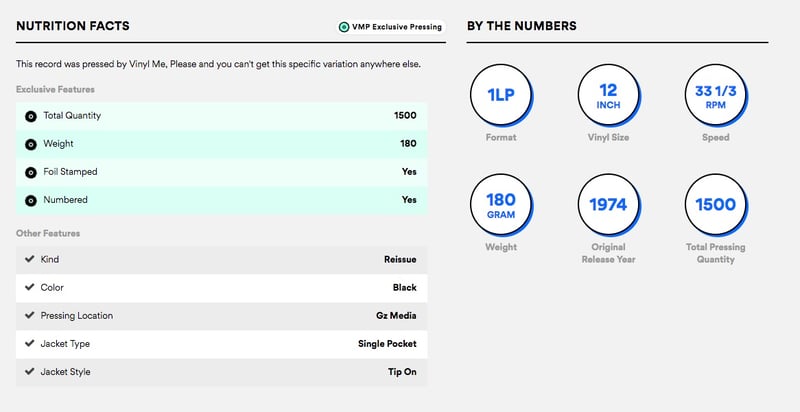Viewport: 800px width, 412px height.
Task: Click the VMP Exclusive Pressing record icon
Action: coord(345,27)
